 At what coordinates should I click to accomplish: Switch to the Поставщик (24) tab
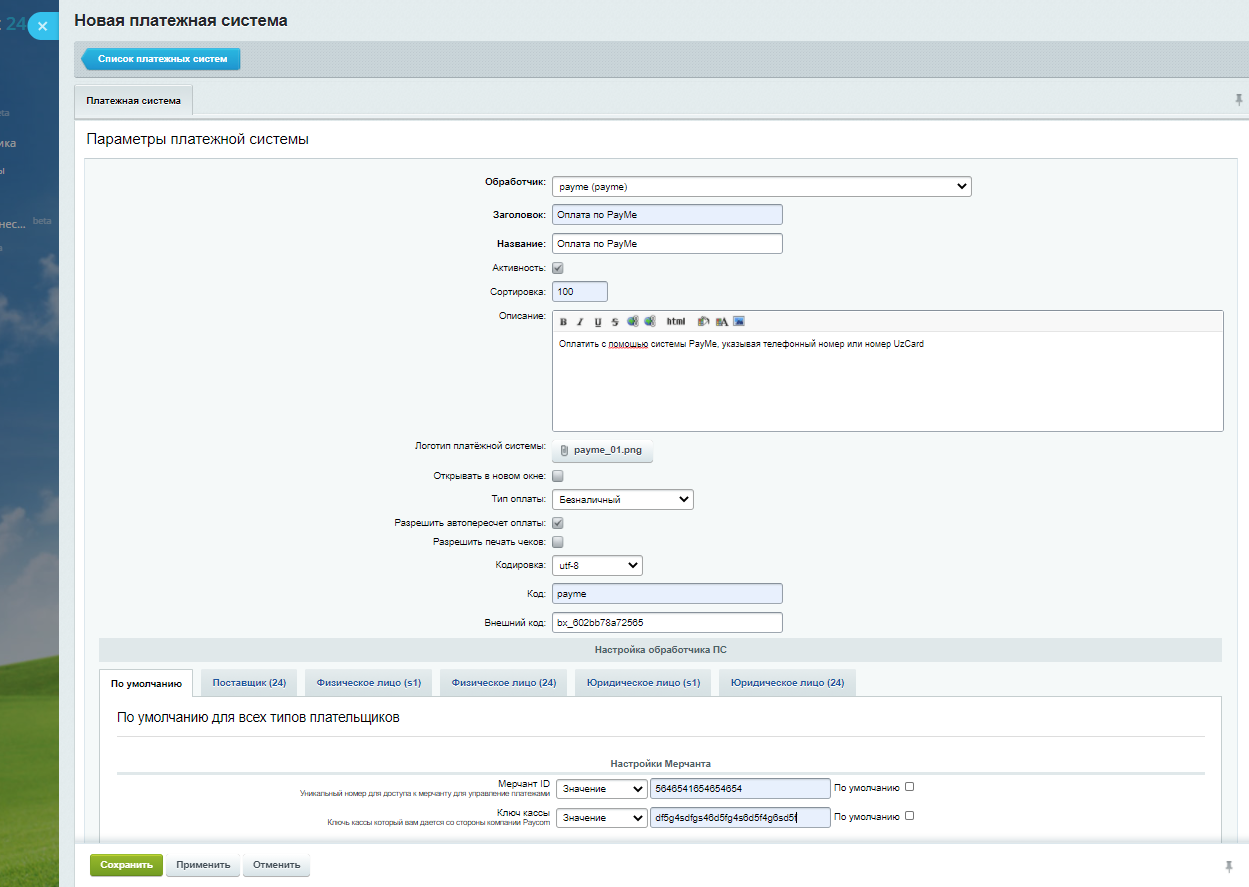coord(249,683)
